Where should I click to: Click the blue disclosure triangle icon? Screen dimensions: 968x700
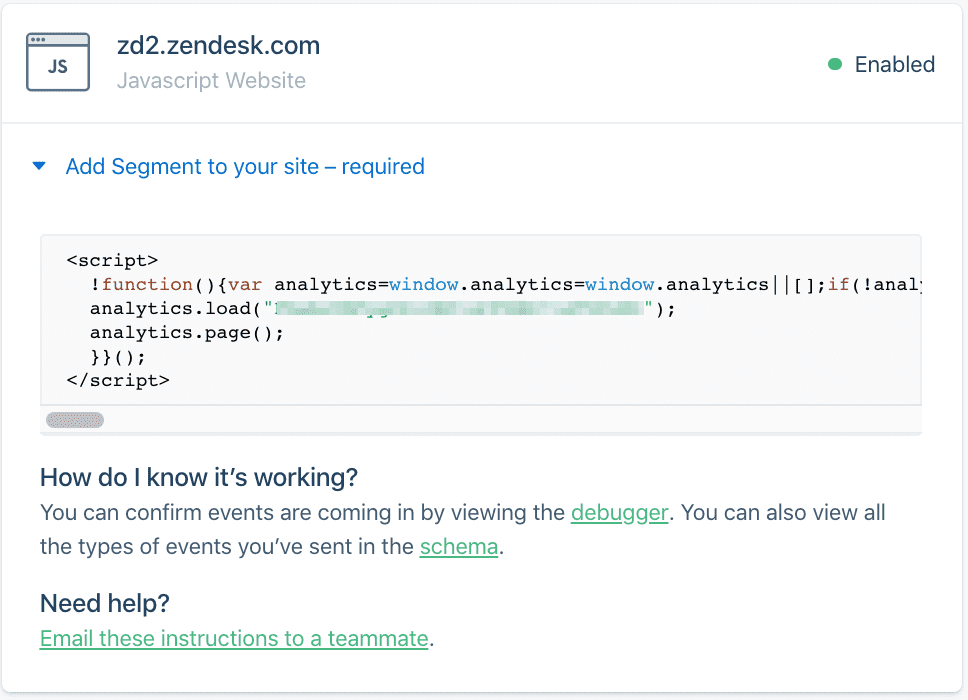point(38,166)
